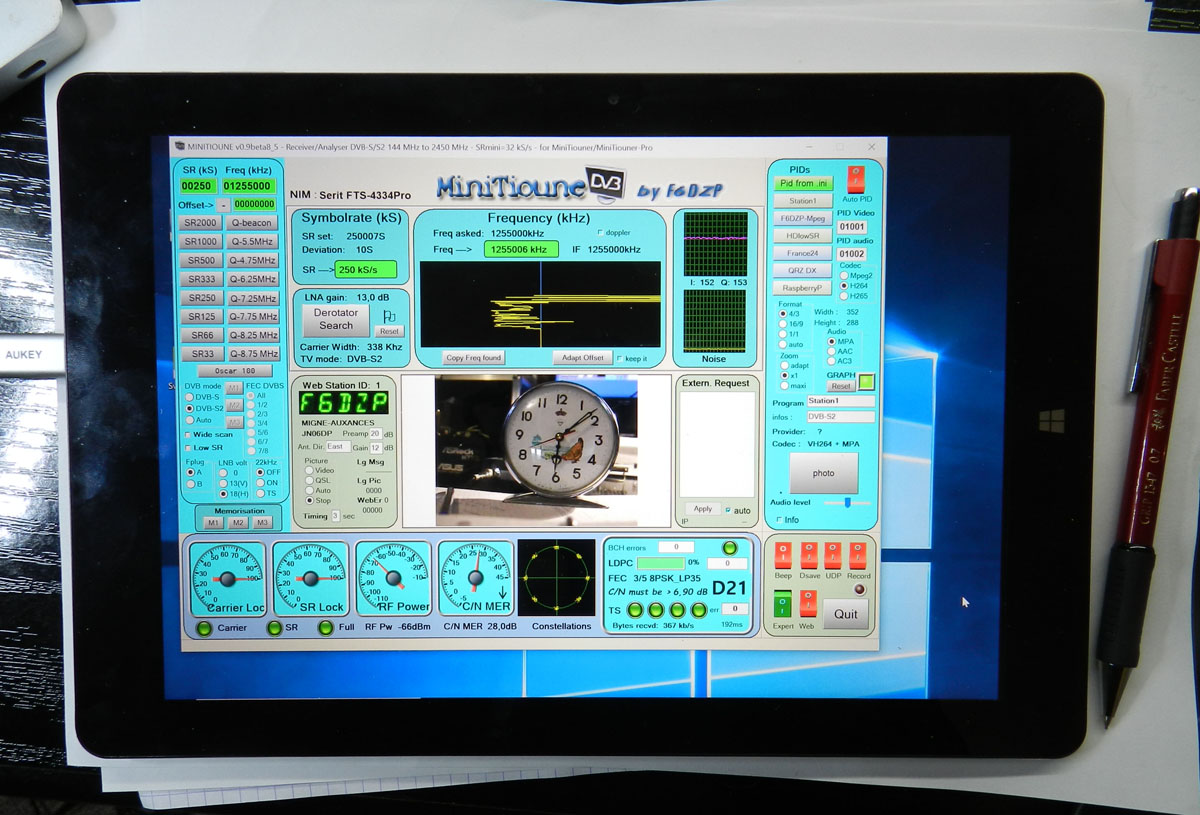Click the Adapt Offset button
1200x815 pixels.
[x=581, y=358]
